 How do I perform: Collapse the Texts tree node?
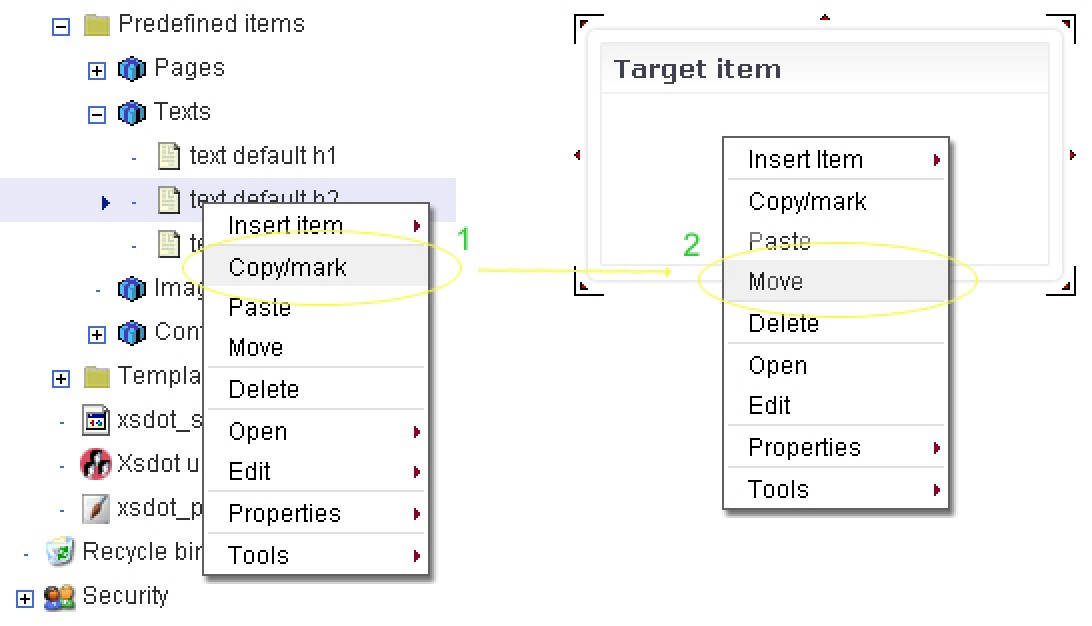[x=97, y=115]
